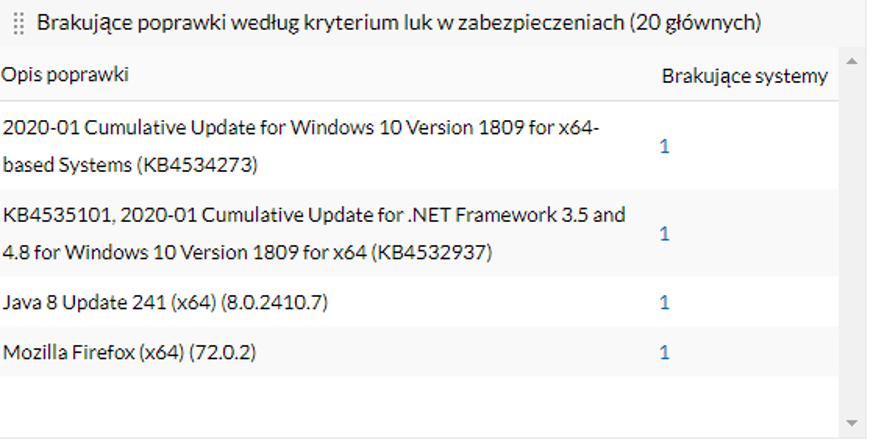Click the empty area below the Firefox row
873x442 pixels.
(x=400, y=405)
